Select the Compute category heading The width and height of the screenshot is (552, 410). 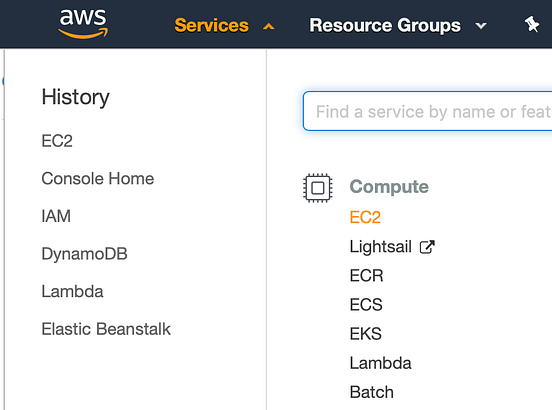pyautogui.click(x=389, y=187)
